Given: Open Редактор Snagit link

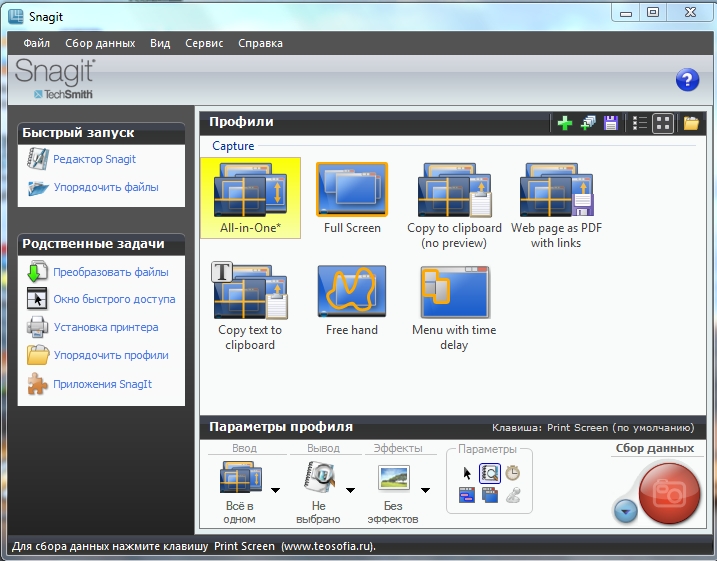Looking at the screenshot, I should click(x=95, y=159).
